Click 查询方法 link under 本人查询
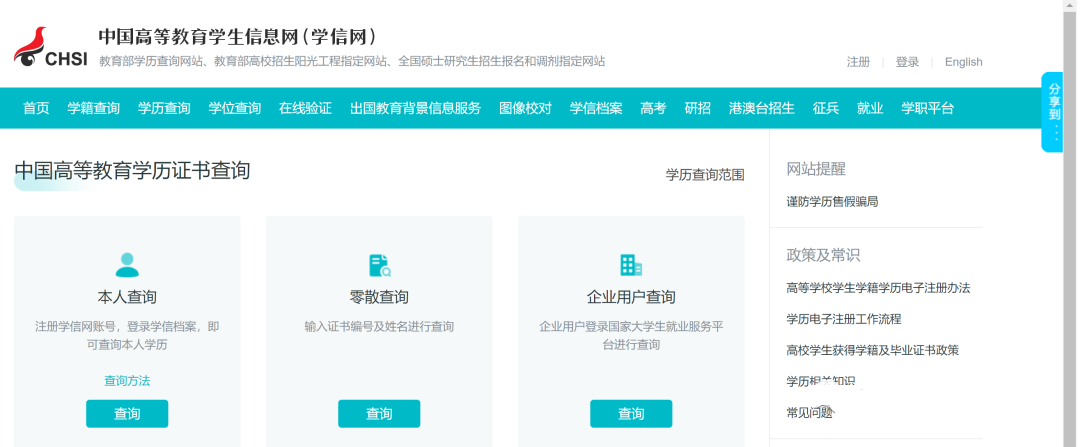The width and height of the screenshot is (1080, 447). (127, 380)
